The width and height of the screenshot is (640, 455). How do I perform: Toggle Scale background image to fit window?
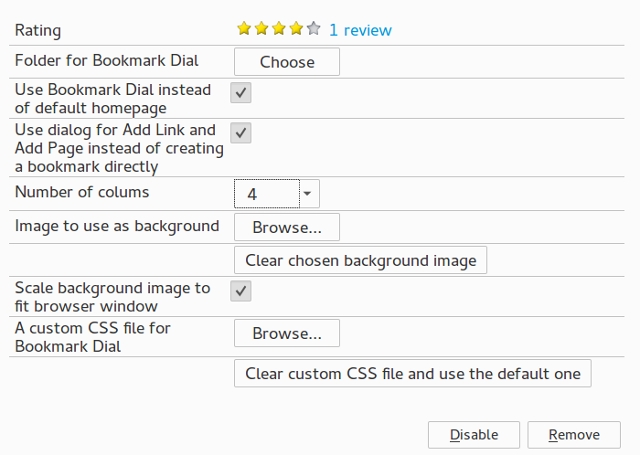click(241, 291)
